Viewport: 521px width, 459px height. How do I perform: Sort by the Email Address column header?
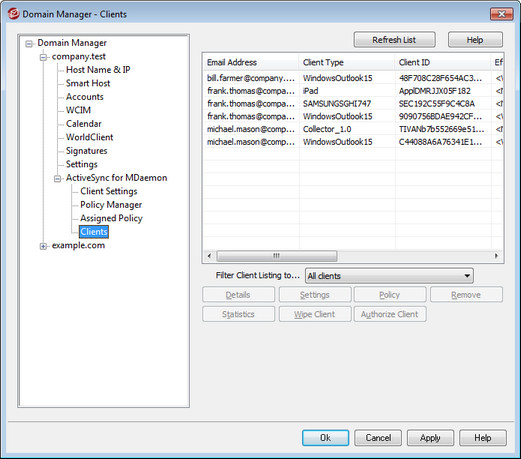click(x=251, y=62)
